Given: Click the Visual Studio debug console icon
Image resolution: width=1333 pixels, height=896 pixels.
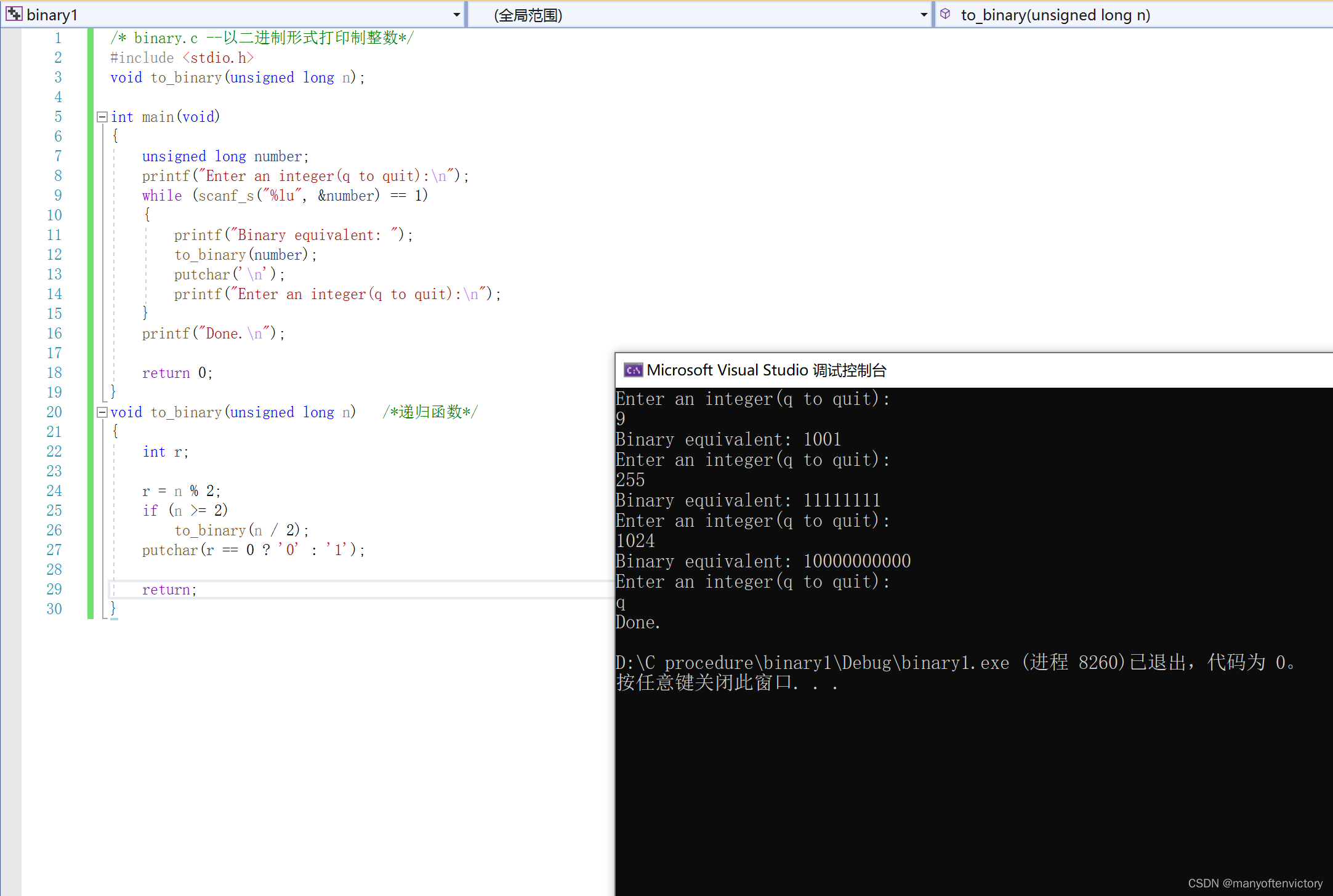Looking at the screenshot, I should [631, 370].
